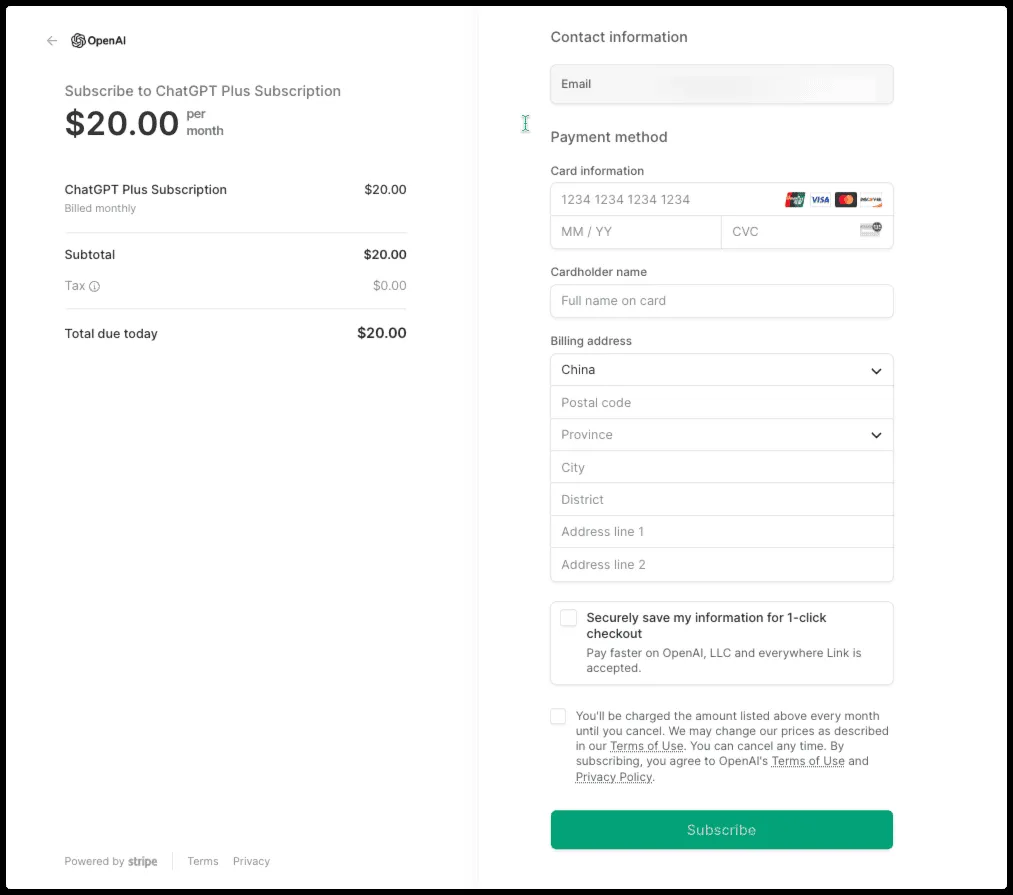Click the Visa card icon
Viewport: 1013px width, 895px height.
pyautogui.click(x=820, y=200)
